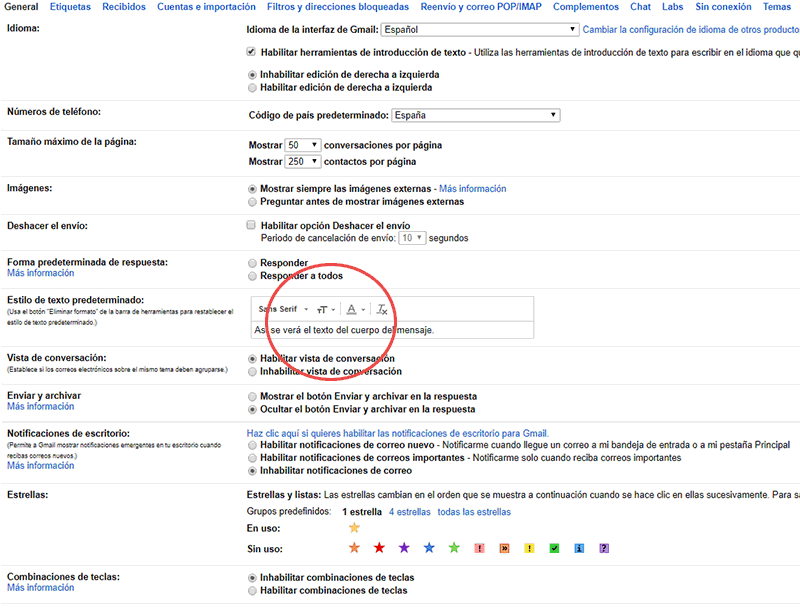Select Preguntar antes de mostrar imágenes externas
The height and width of the screenshot is (610, 800).
pos(252,202)
